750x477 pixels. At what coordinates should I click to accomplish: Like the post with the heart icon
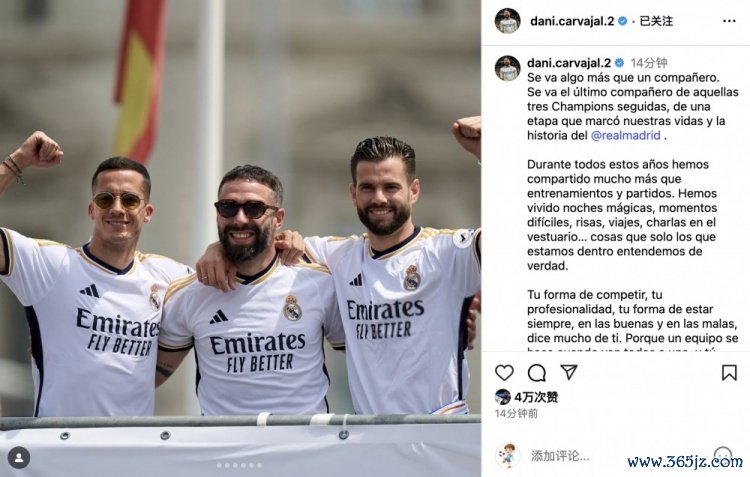(x=504, y=372)
